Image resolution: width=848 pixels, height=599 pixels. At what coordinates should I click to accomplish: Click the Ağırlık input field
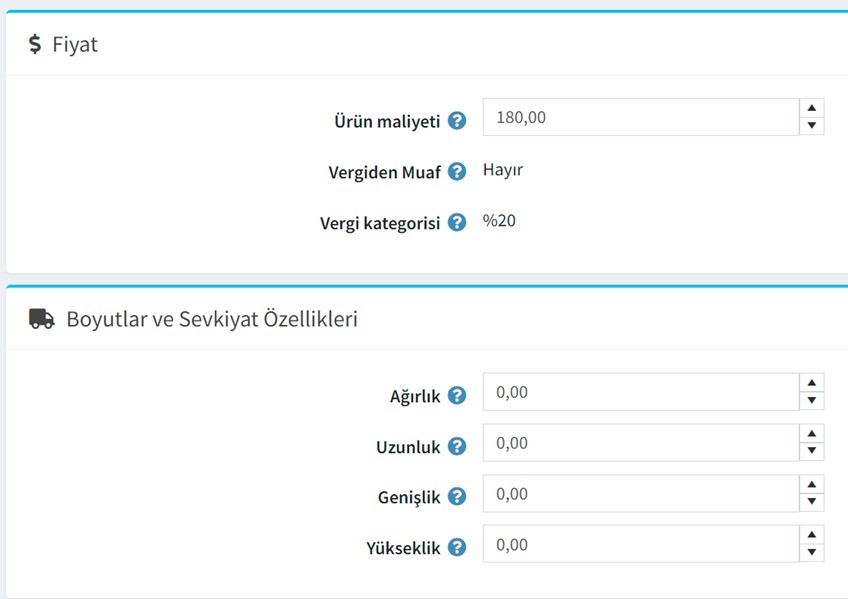click(641, 392)
